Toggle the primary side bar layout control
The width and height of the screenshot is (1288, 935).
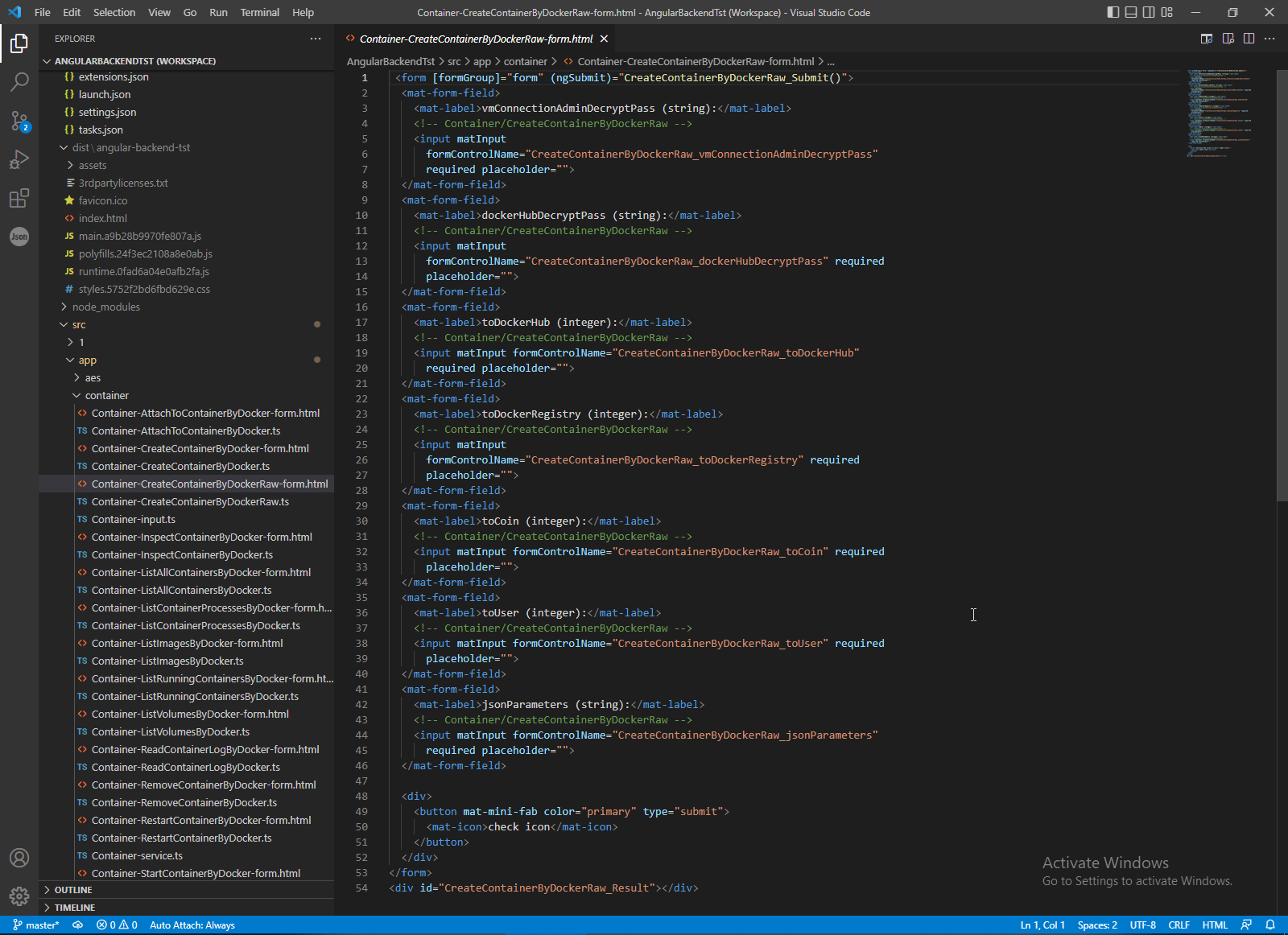click(x=1113, y=12)
